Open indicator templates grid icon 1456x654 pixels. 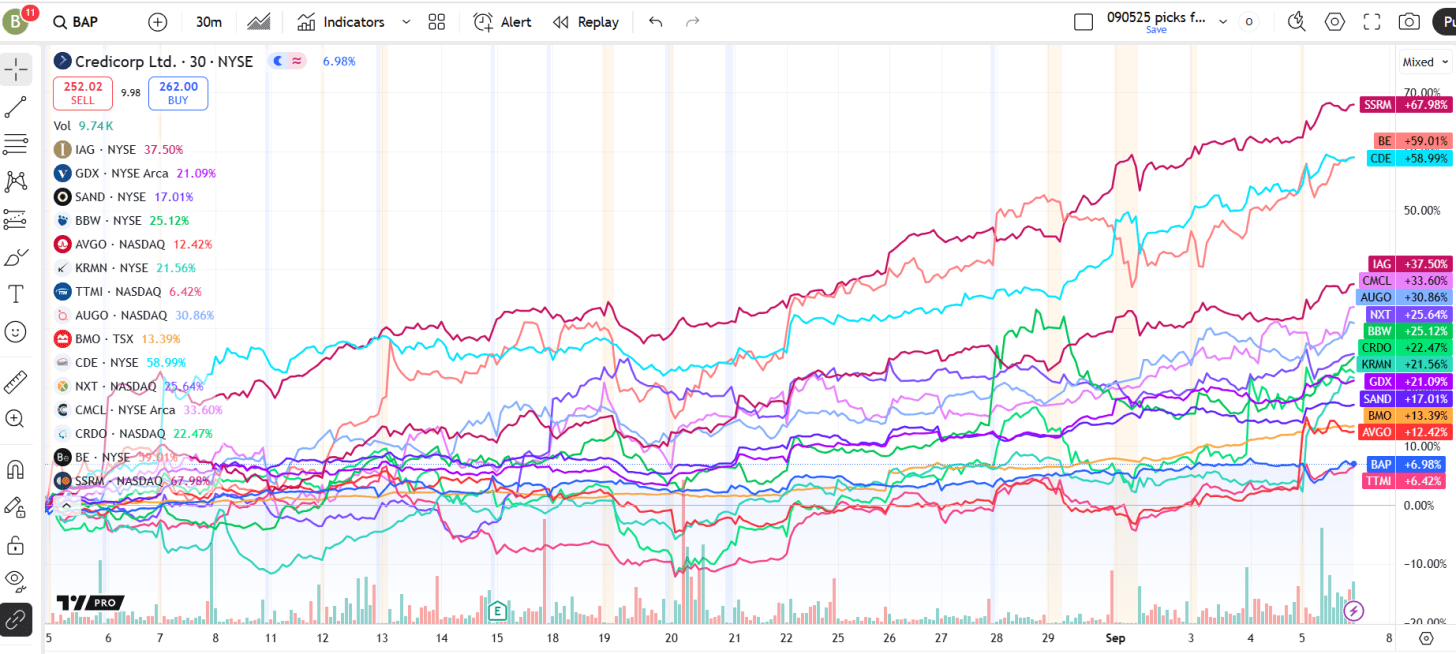pyautogui.click(x=436, y=22)
